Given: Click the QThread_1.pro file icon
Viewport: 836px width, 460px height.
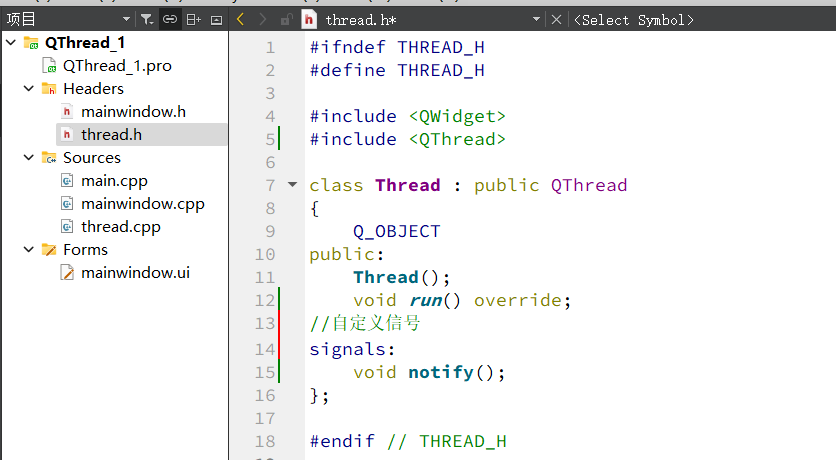Looking at the screenshot, I should pos(49,66).
